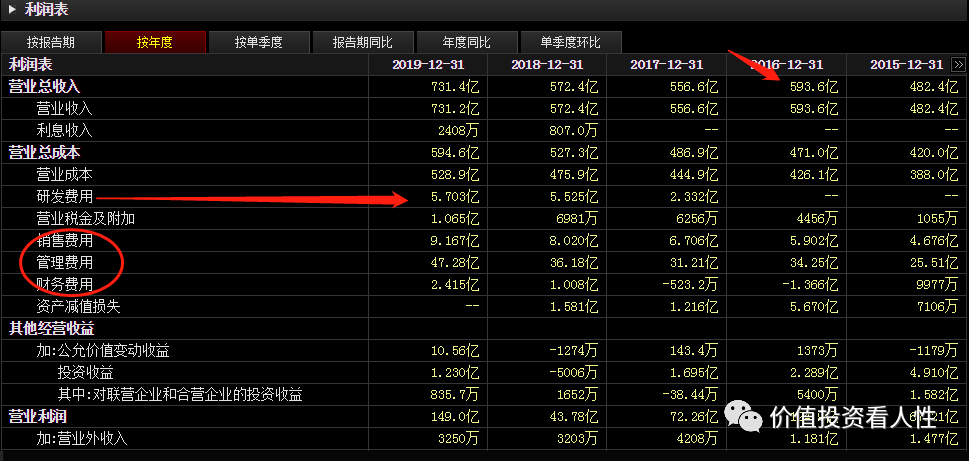Click the 2017-12-31 column header
The width and height of the screenshot is (969, 461).
pyautogui.click(x=666, y=65)
